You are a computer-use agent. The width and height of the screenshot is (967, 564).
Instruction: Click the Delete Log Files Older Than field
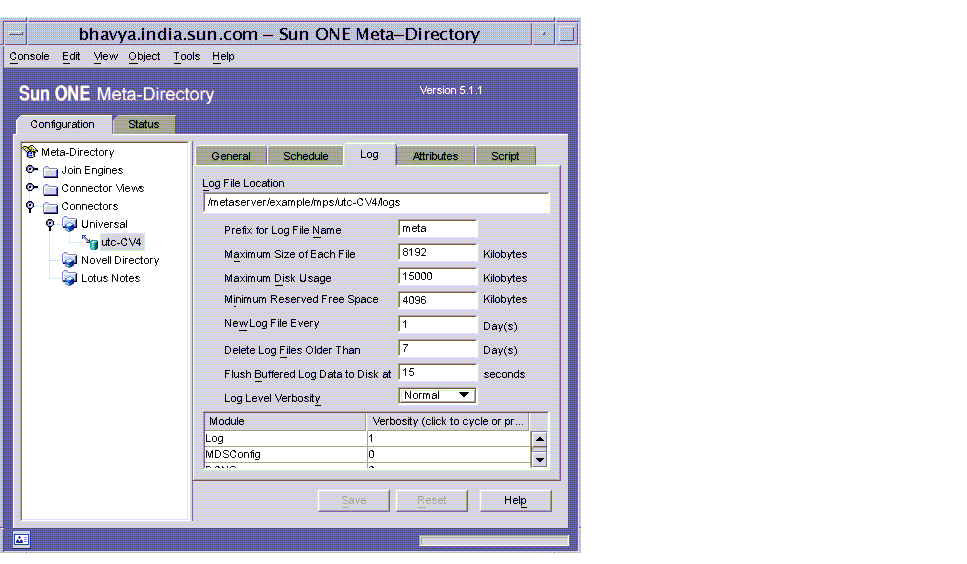click(438, 348)
